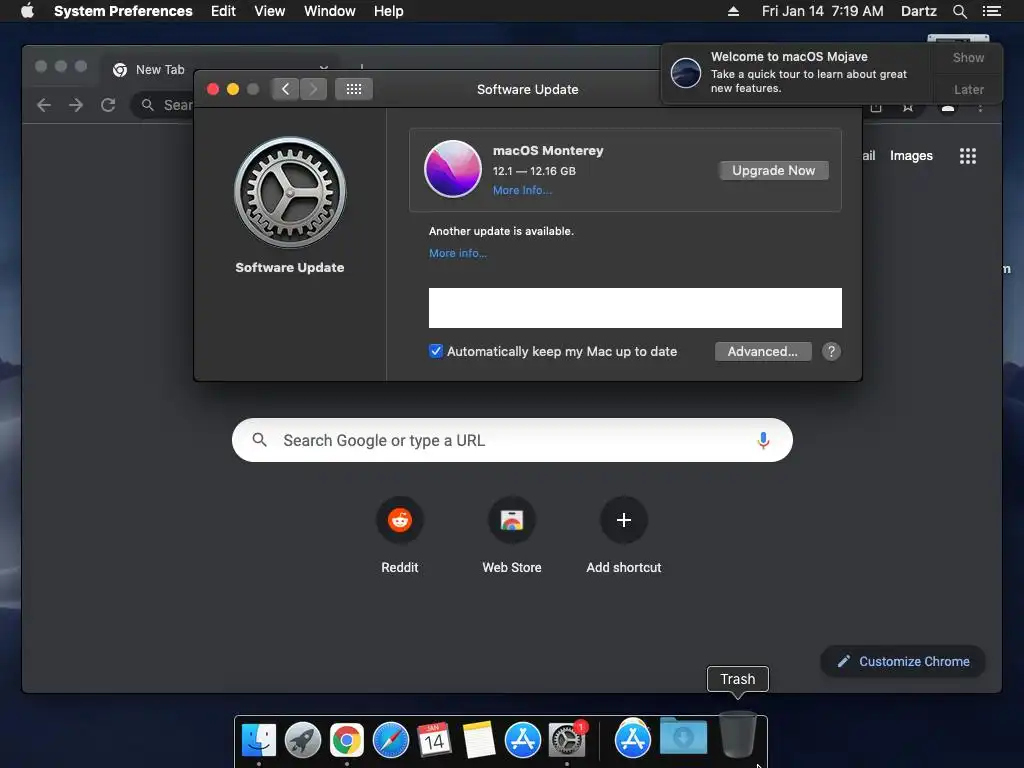The image size is (1024, 768).
Task: Bookmark this page with star icon
Action: tap(908, 107)
